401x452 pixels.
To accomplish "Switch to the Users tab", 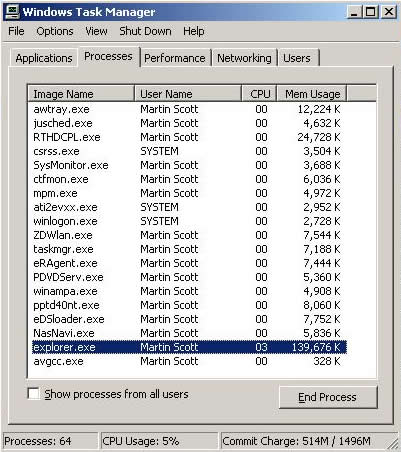I will point(297,58).
